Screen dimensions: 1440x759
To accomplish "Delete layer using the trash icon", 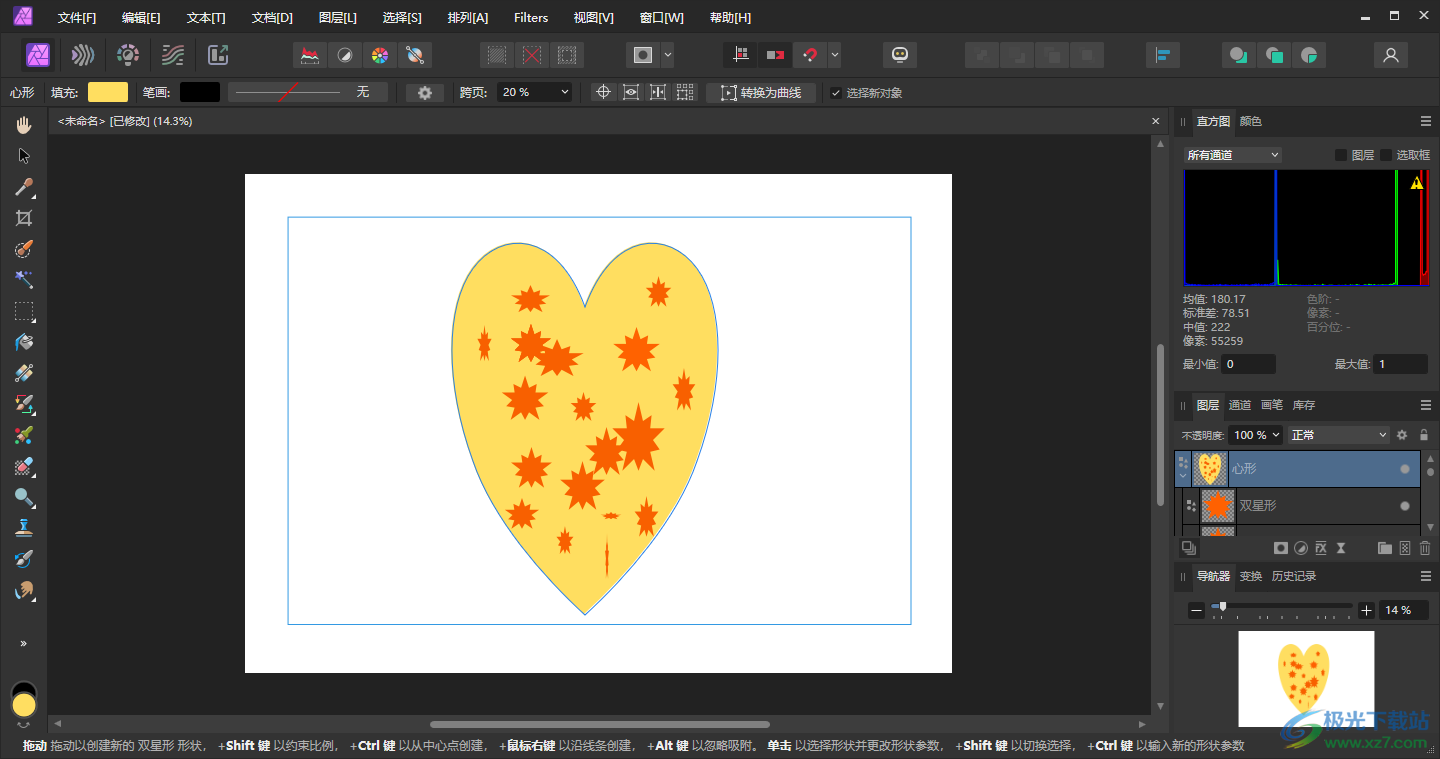I will click(x=1425, y=548).
